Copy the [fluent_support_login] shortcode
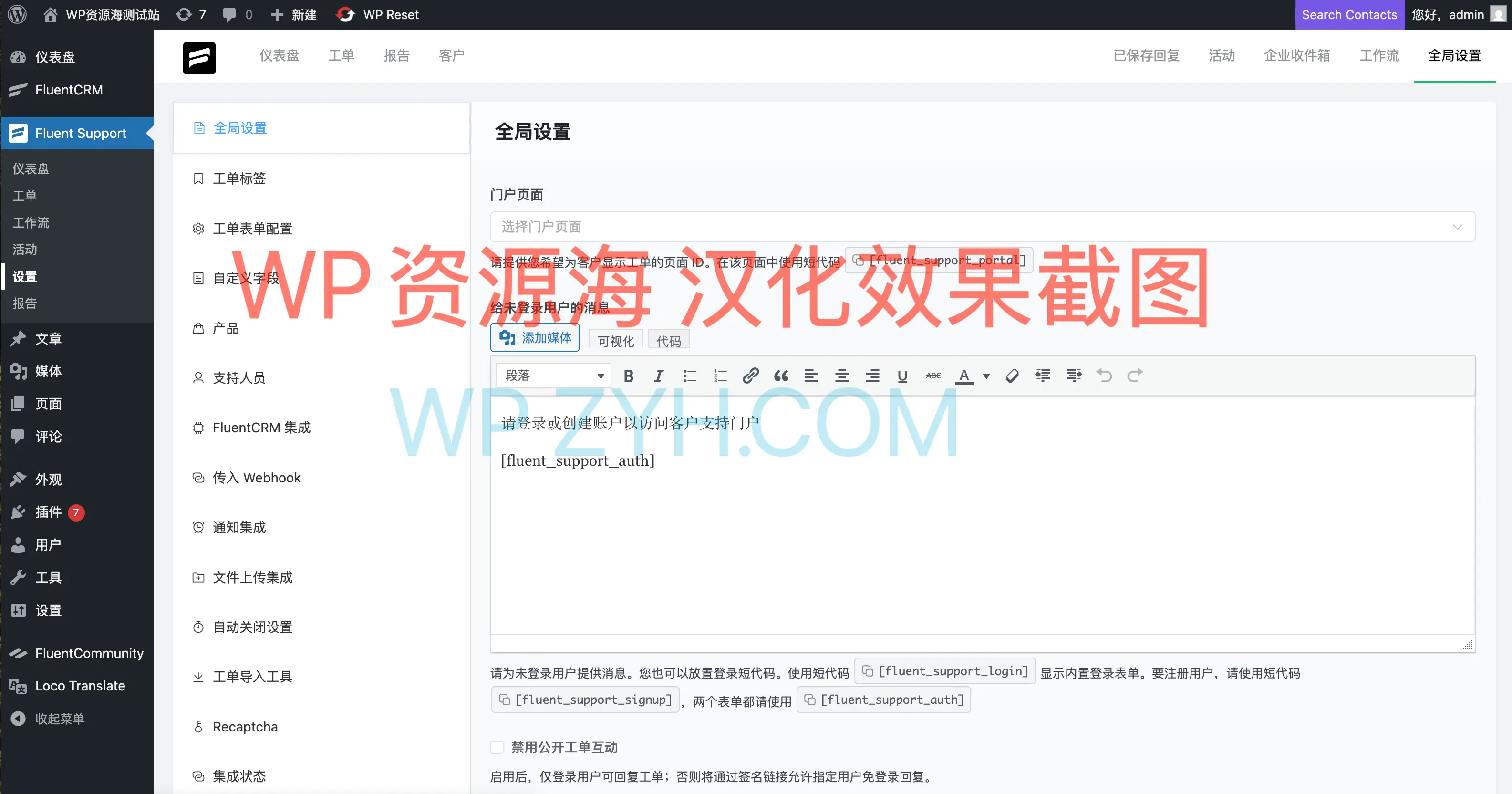The image size is (1512, 794). [944, 671]
